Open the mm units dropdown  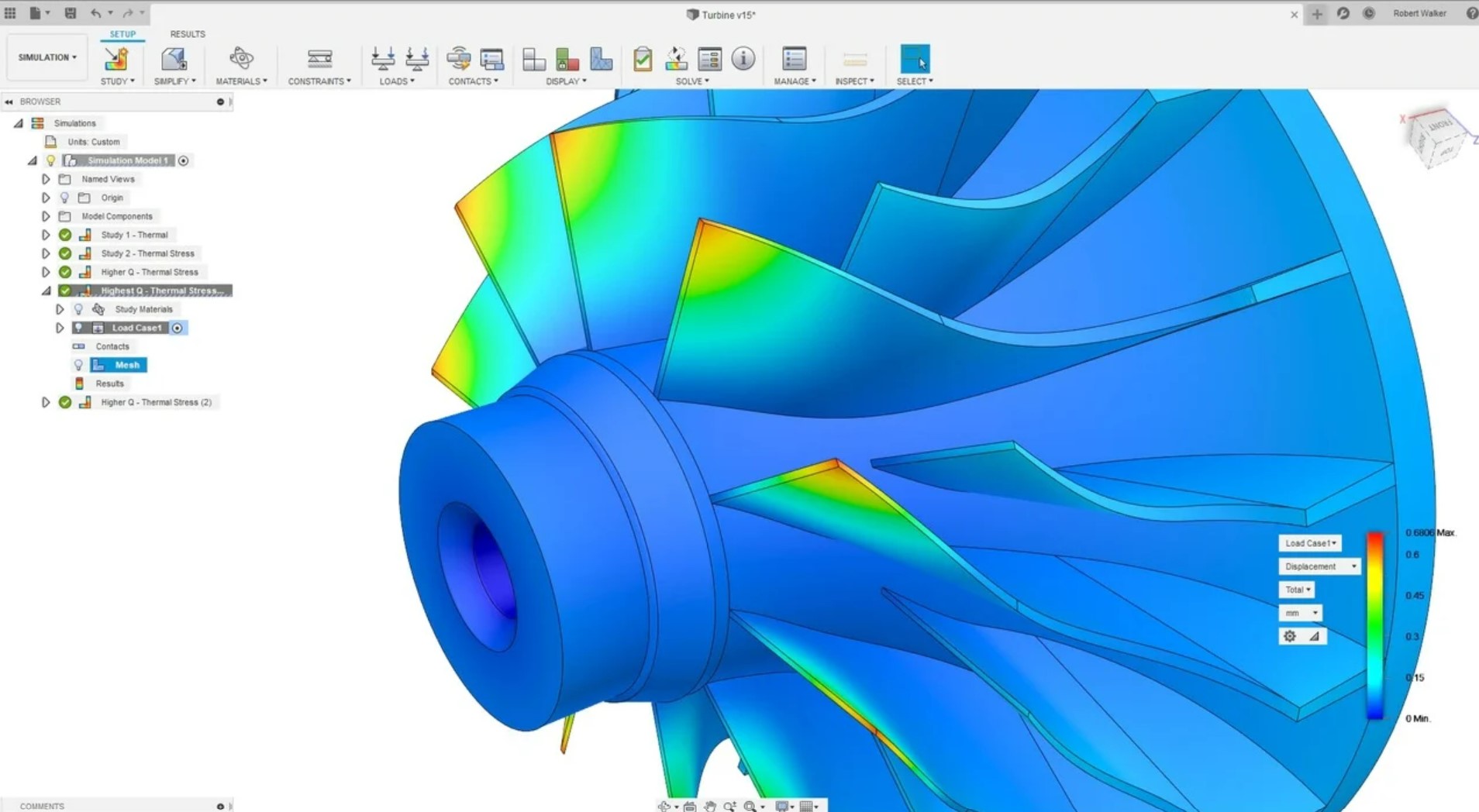(1300, 613)
